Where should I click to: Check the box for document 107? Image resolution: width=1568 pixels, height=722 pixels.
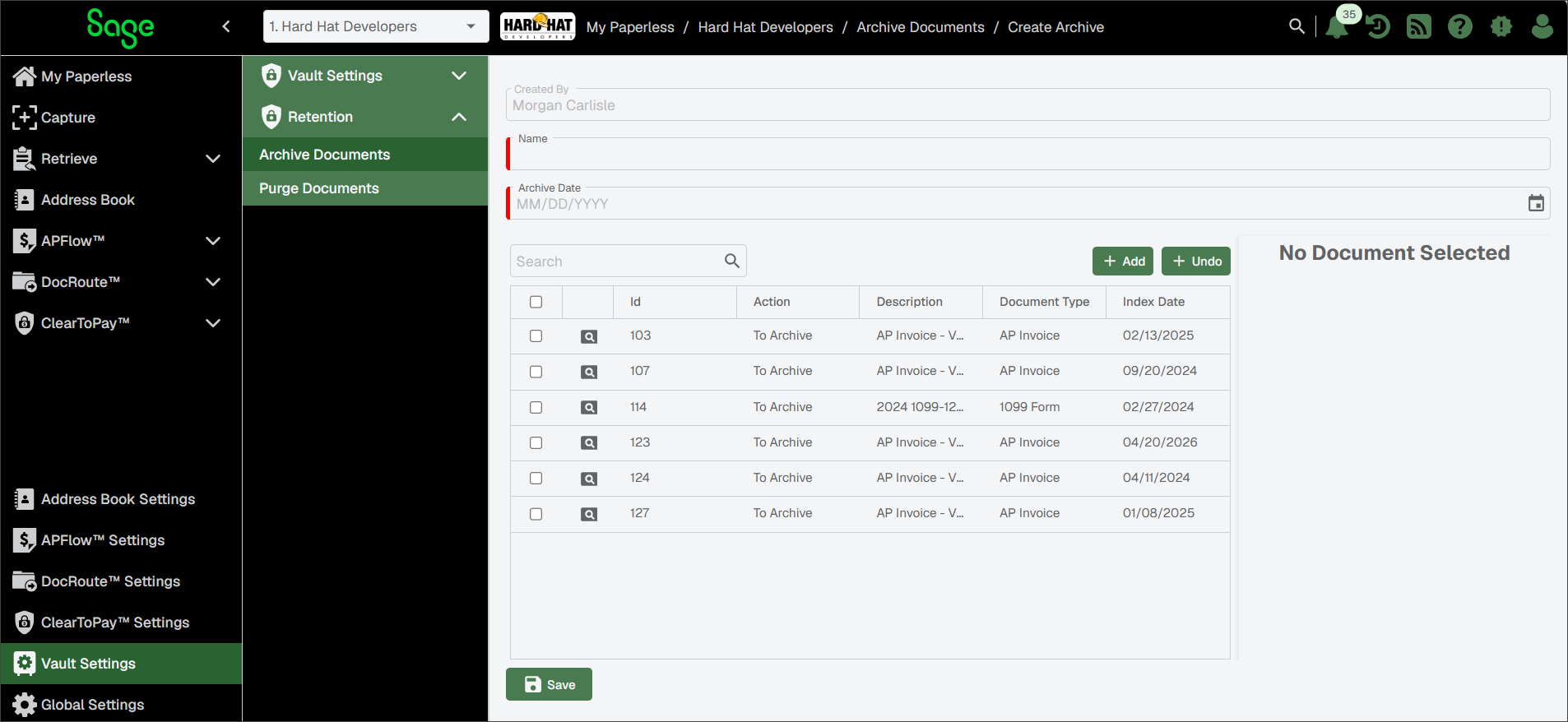(x=536, y=371)
